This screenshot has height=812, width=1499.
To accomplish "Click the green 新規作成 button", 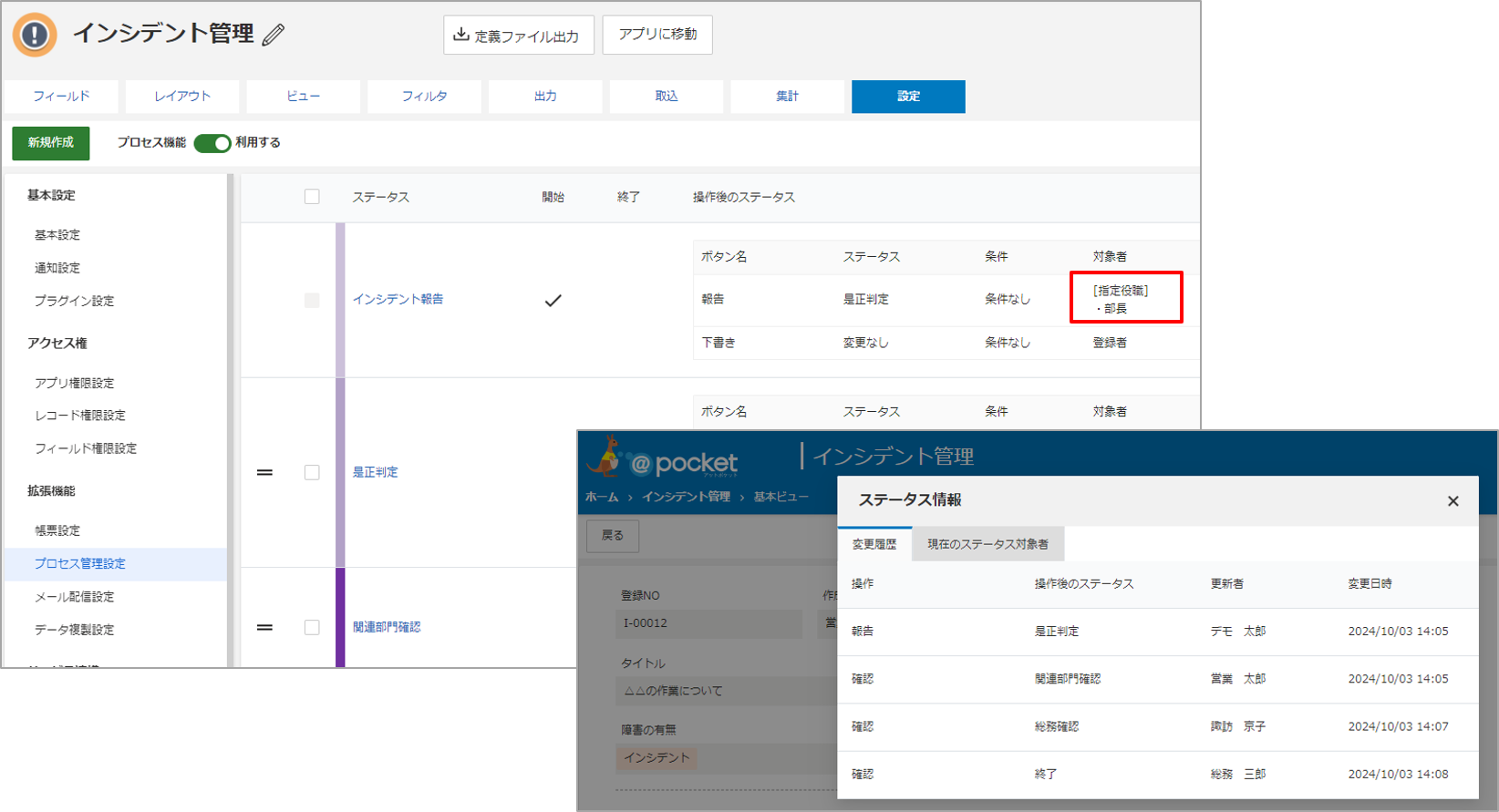I will 51,143.
